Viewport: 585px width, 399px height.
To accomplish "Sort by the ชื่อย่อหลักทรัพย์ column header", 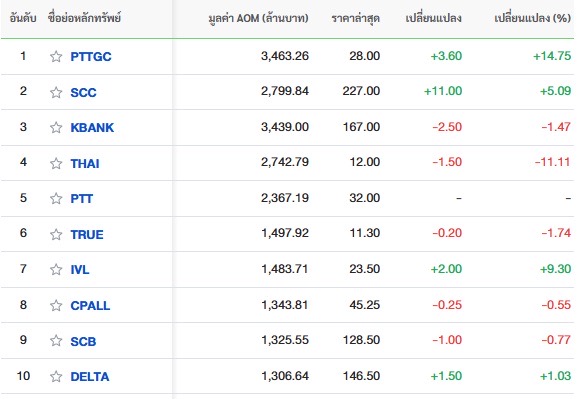I will coord(84,18).
